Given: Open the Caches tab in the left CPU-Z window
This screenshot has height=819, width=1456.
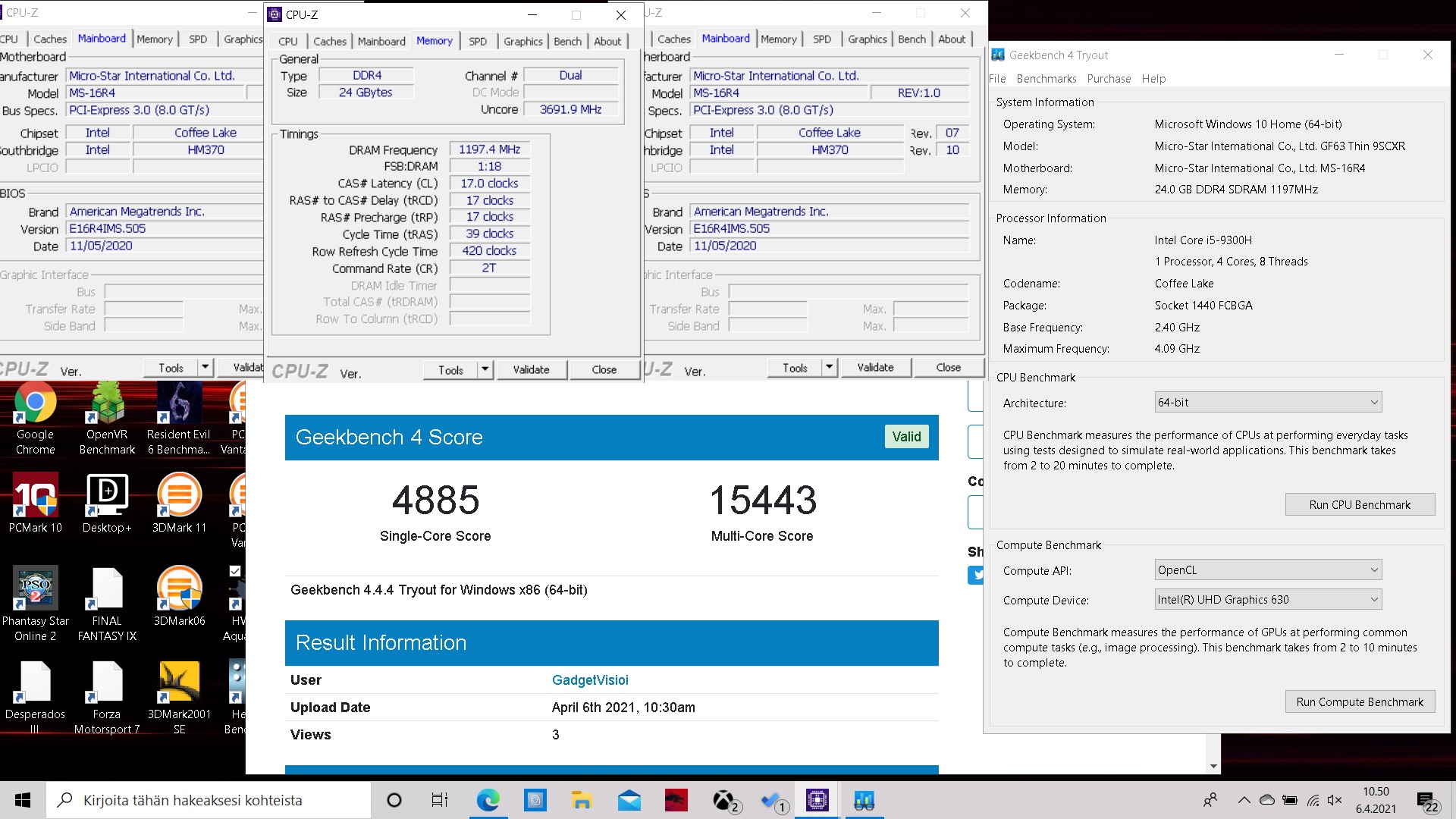Looking at the screenshot, I should [x=50, y=39].
